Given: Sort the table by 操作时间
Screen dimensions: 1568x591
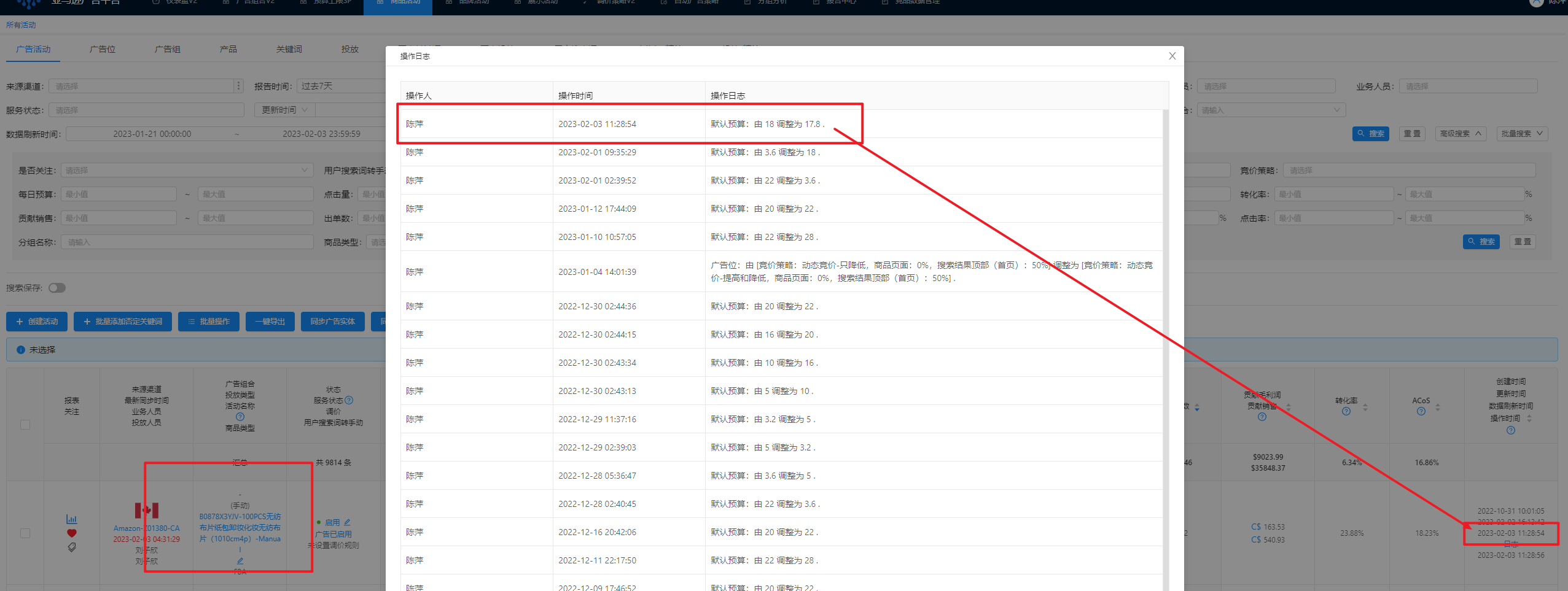Looking at the screenshot, I should [1529, 418].
